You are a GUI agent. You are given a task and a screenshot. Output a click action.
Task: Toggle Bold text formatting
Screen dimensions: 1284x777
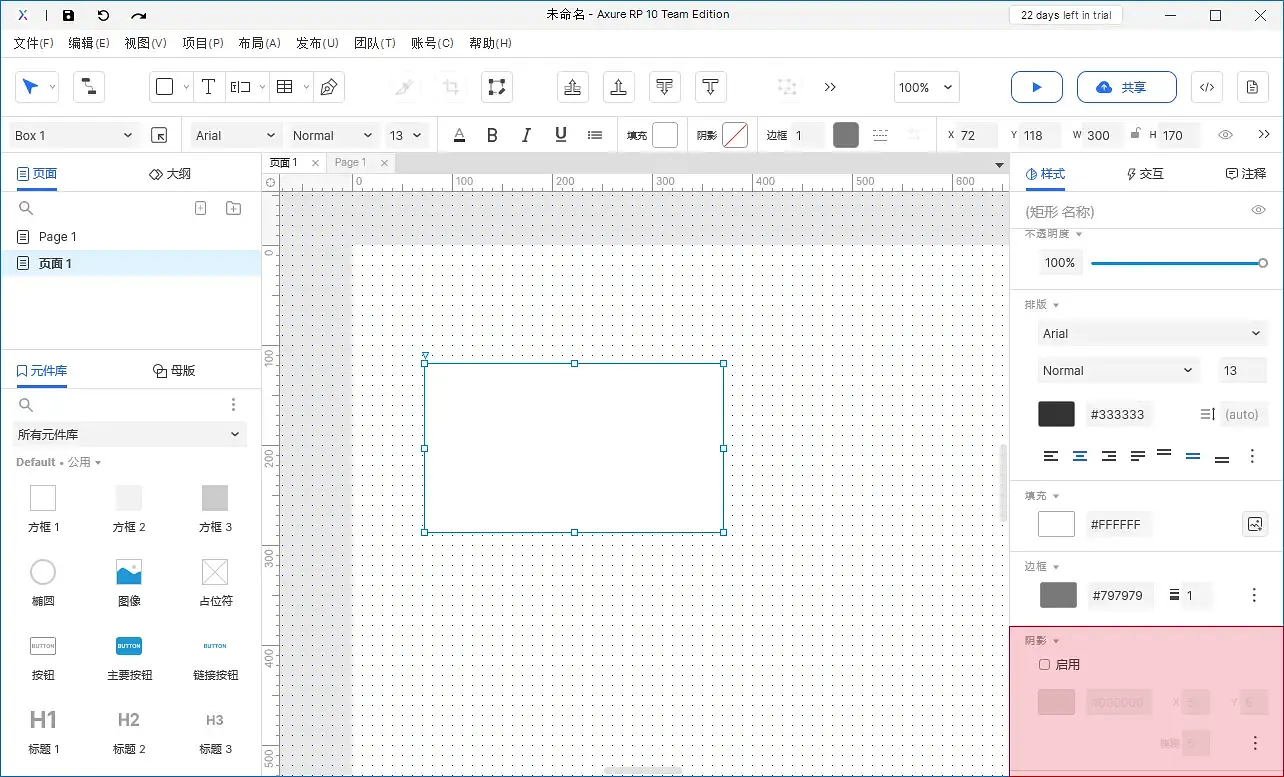coord(492,135)
